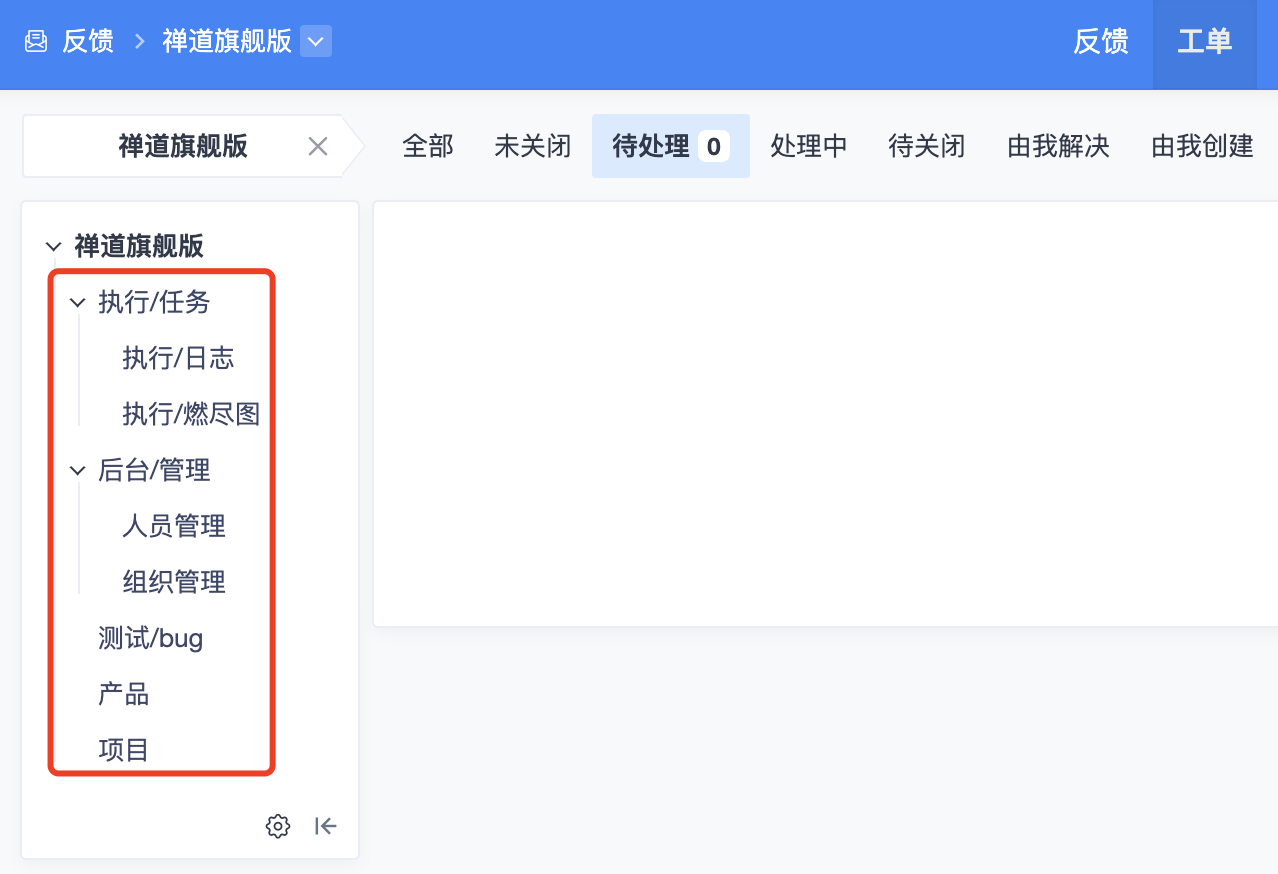Image resolution: width=1278 pixels, height=874 pixels.
Task: Show tickets 由我解决
Action: (1058, 147)
